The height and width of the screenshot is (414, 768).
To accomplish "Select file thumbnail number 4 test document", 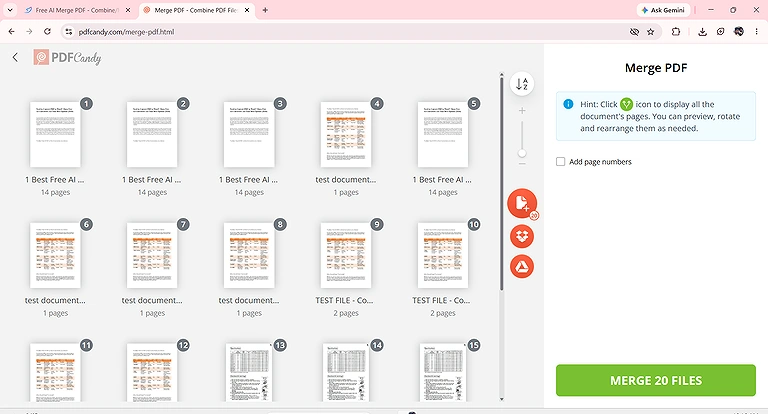I will 346,134.
